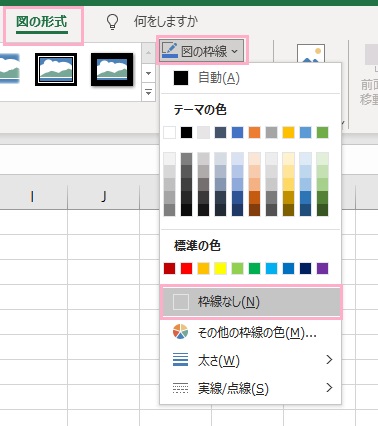
Task: Expand the full picture styles gallery
Action: click(148, 92)
